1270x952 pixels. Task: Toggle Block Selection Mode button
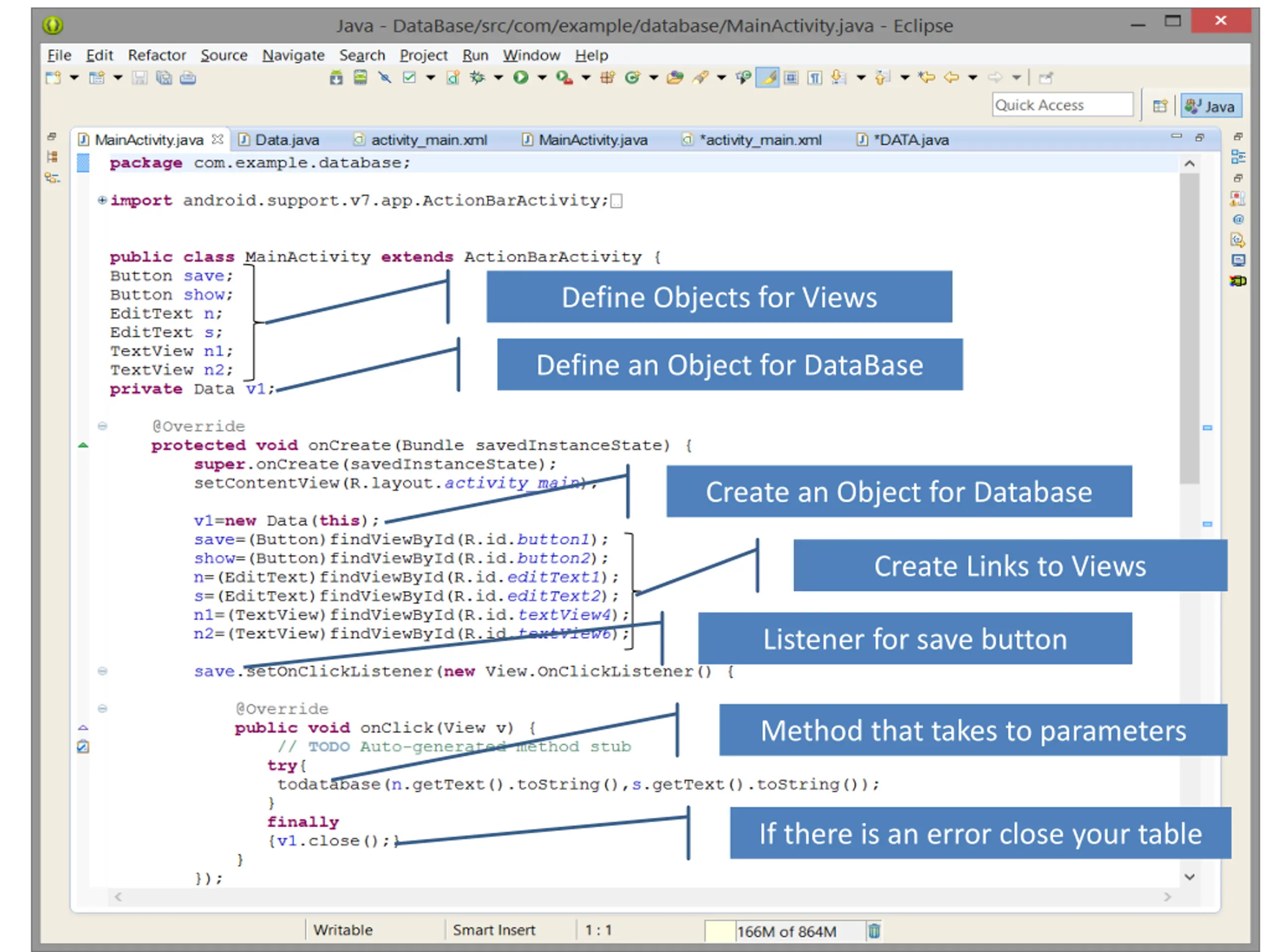click(791, 77)
